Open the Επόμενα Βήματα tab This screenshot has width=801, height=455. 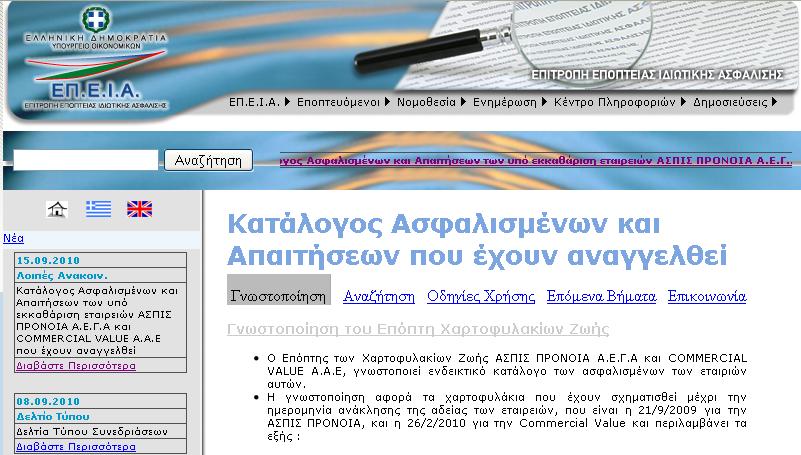(x=601, y=296)
